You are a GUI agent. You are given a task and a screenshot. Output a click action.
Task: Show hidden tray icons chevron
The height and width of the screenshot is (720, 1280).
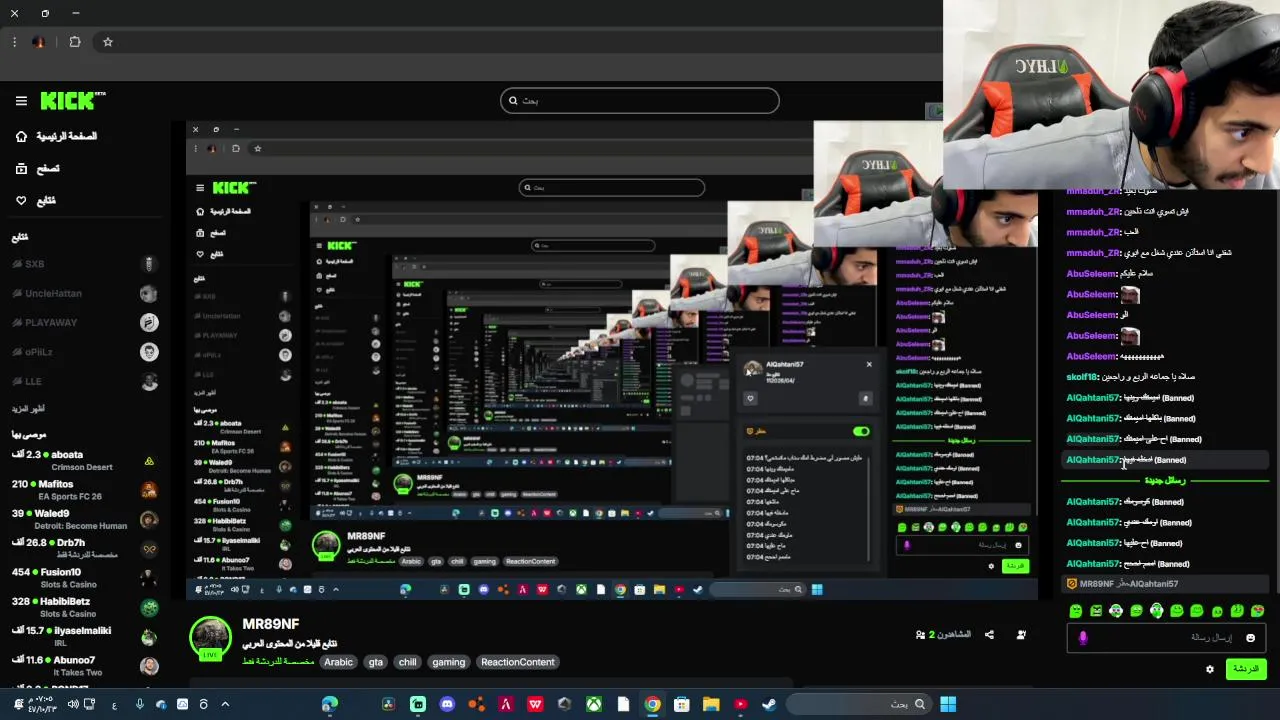(x=225, y=704)
